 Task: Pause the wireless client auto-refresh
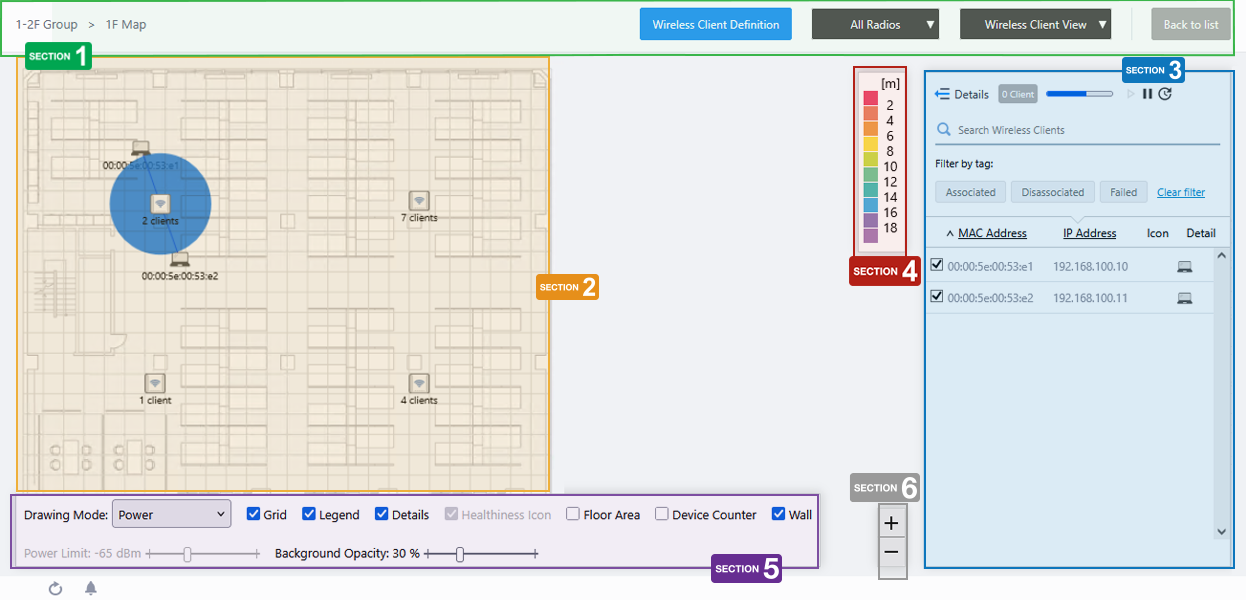point(1148,94)
